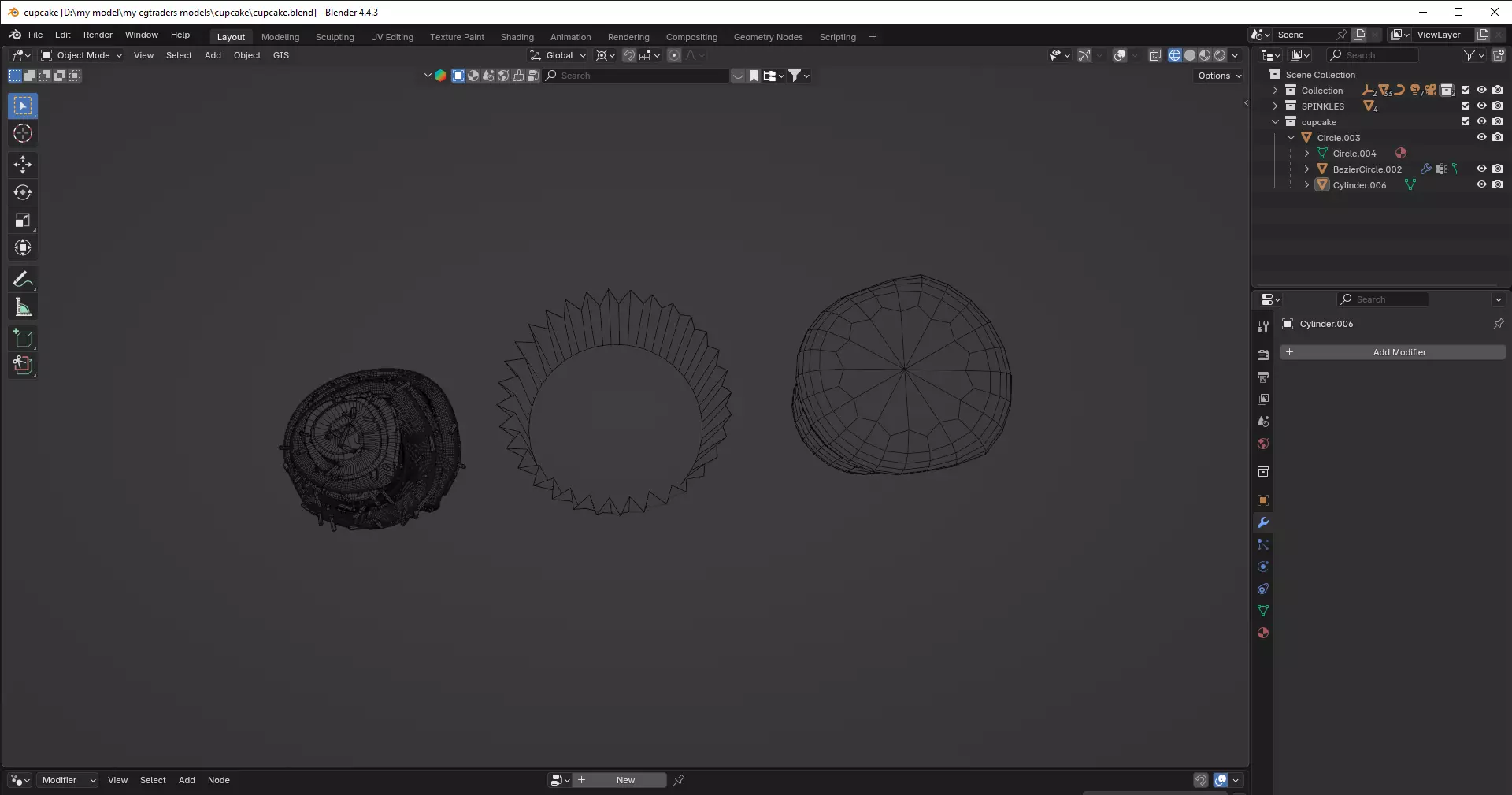Screen dimensions: 1512x795
Task: Add a new workspace tab
Action: coord(873,37)
